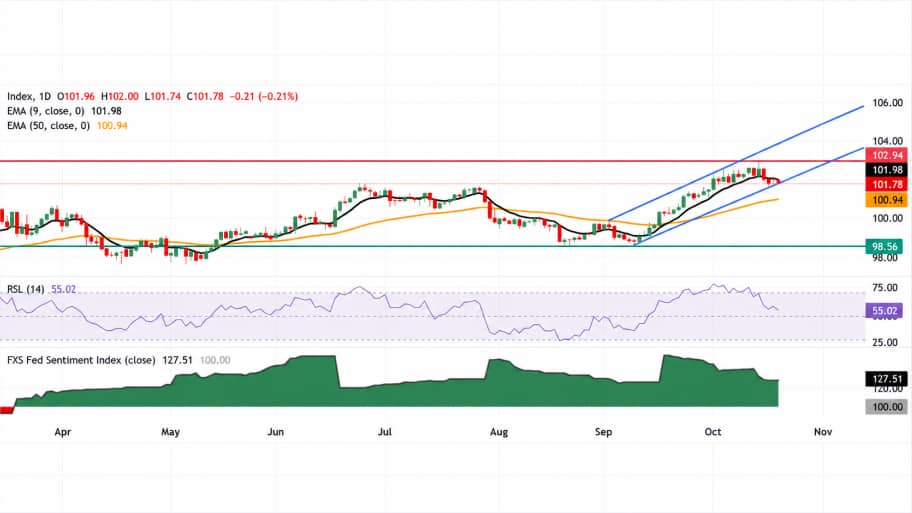Click the green 98.56 support price tag

click(x=885, y=246)
